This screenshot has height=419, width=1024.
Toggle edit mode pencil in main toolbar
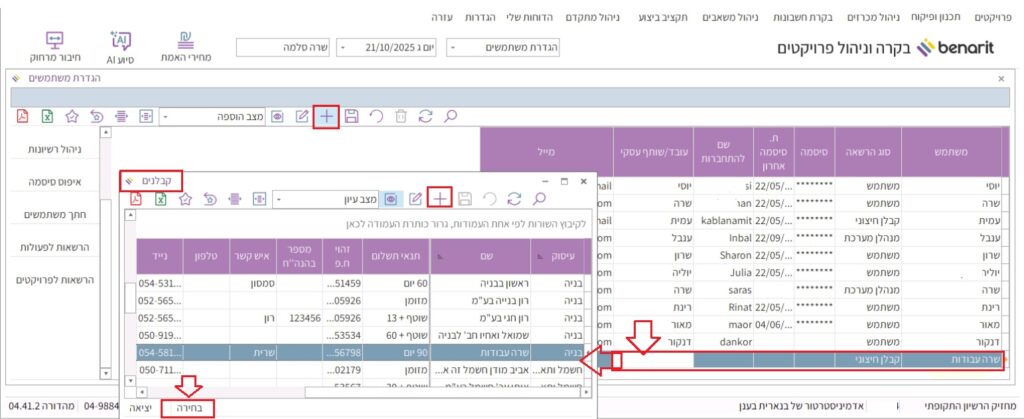(x=302, y=117)
